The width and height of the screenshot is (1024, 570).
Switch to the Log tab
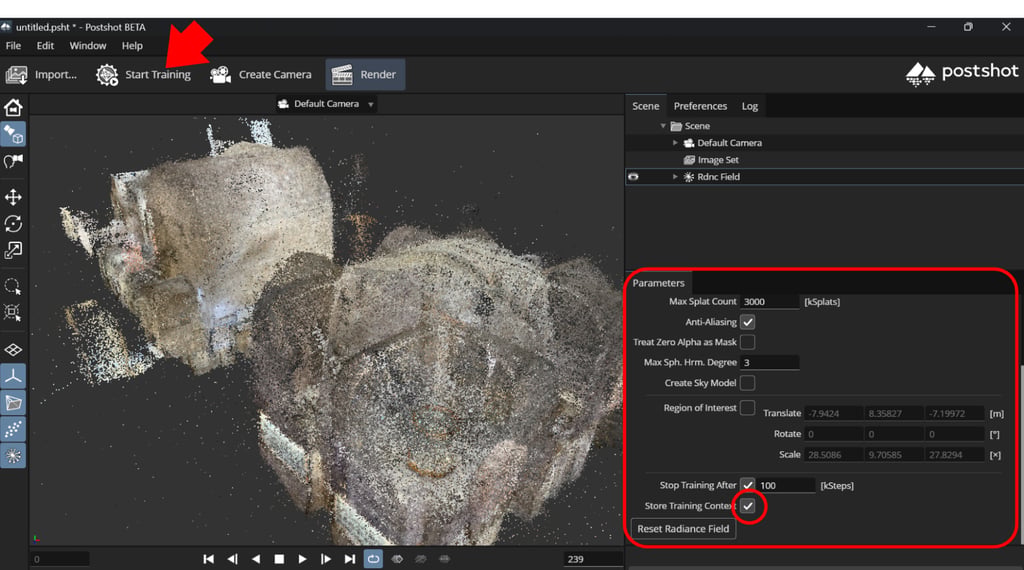click(749, 106)
